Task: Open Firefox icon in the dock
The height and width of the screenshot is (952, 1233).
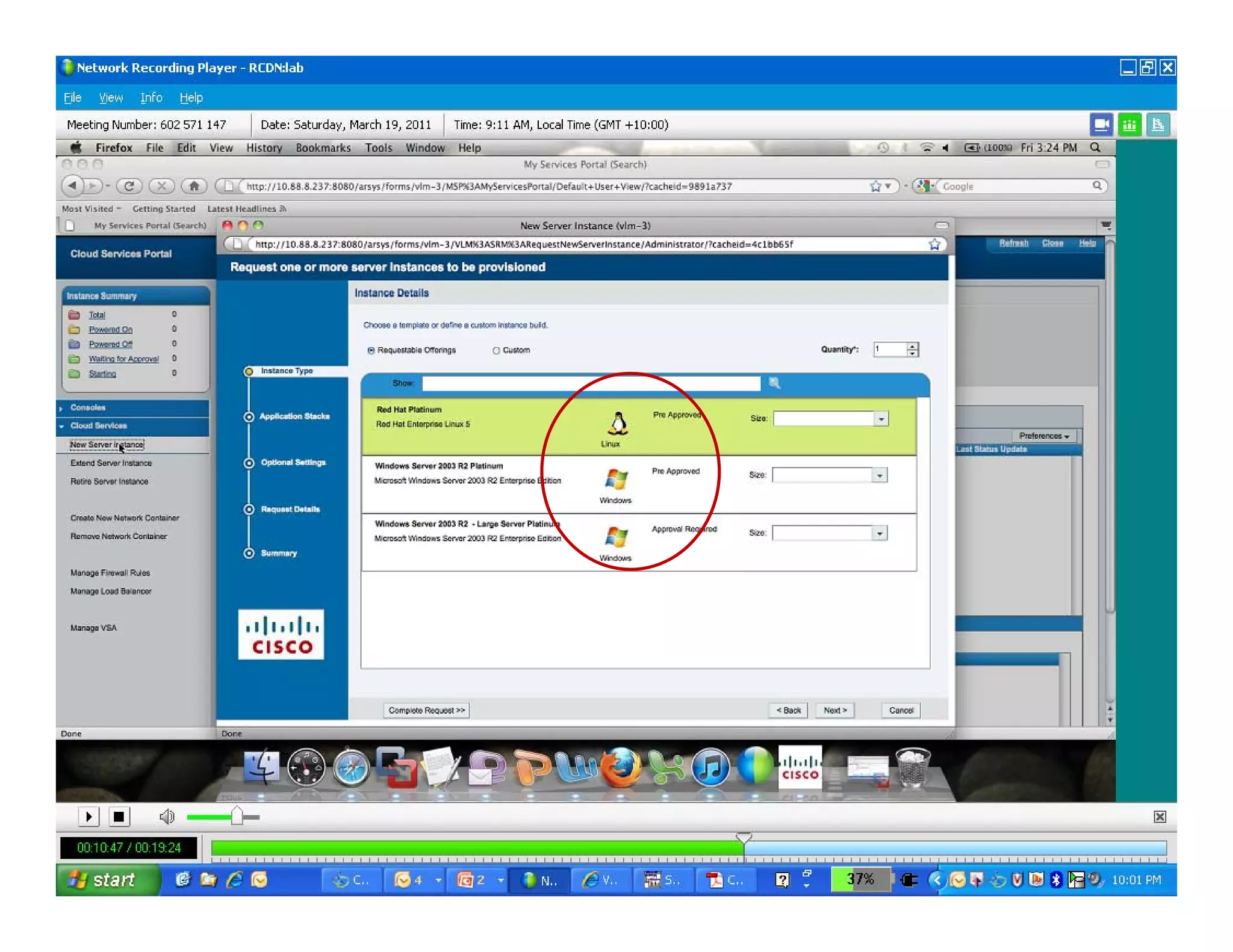Action: [x=621, y=768]
